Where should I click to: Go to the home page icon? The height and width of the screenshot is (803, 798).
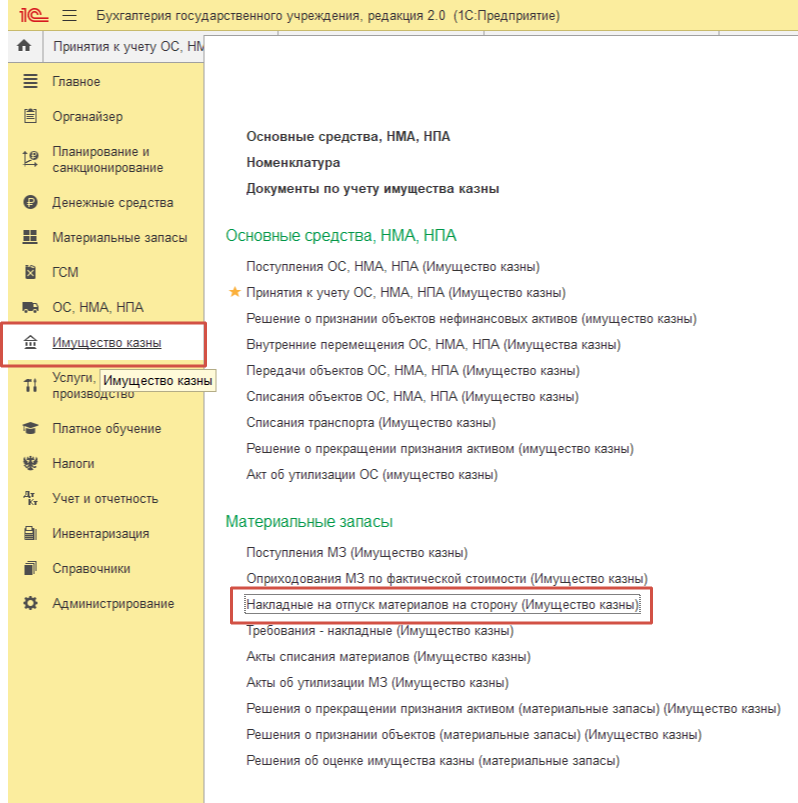24,46
